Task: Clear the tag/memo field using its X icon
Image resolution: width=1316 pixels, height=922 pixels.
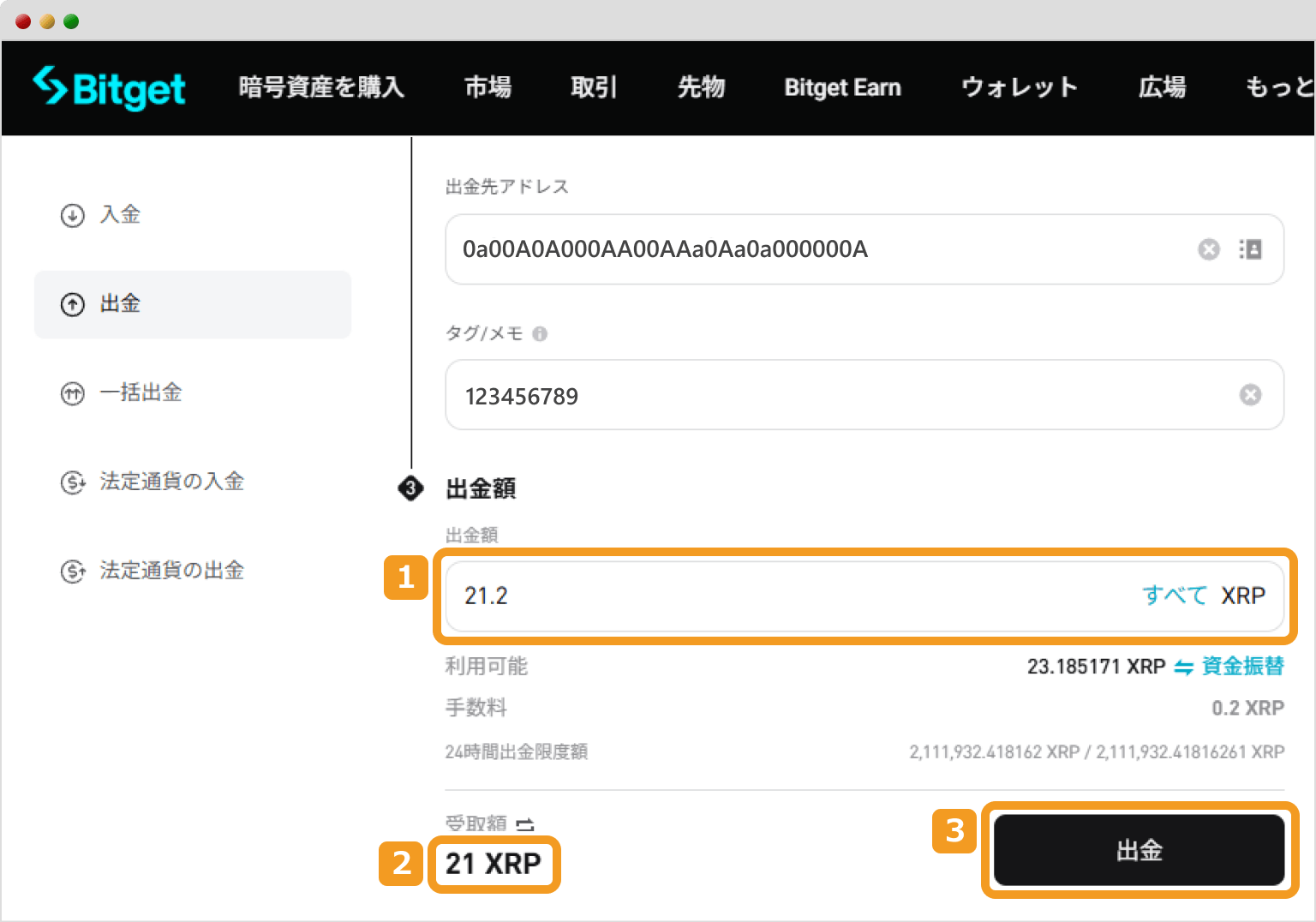Action: (x=1250, y=395)
